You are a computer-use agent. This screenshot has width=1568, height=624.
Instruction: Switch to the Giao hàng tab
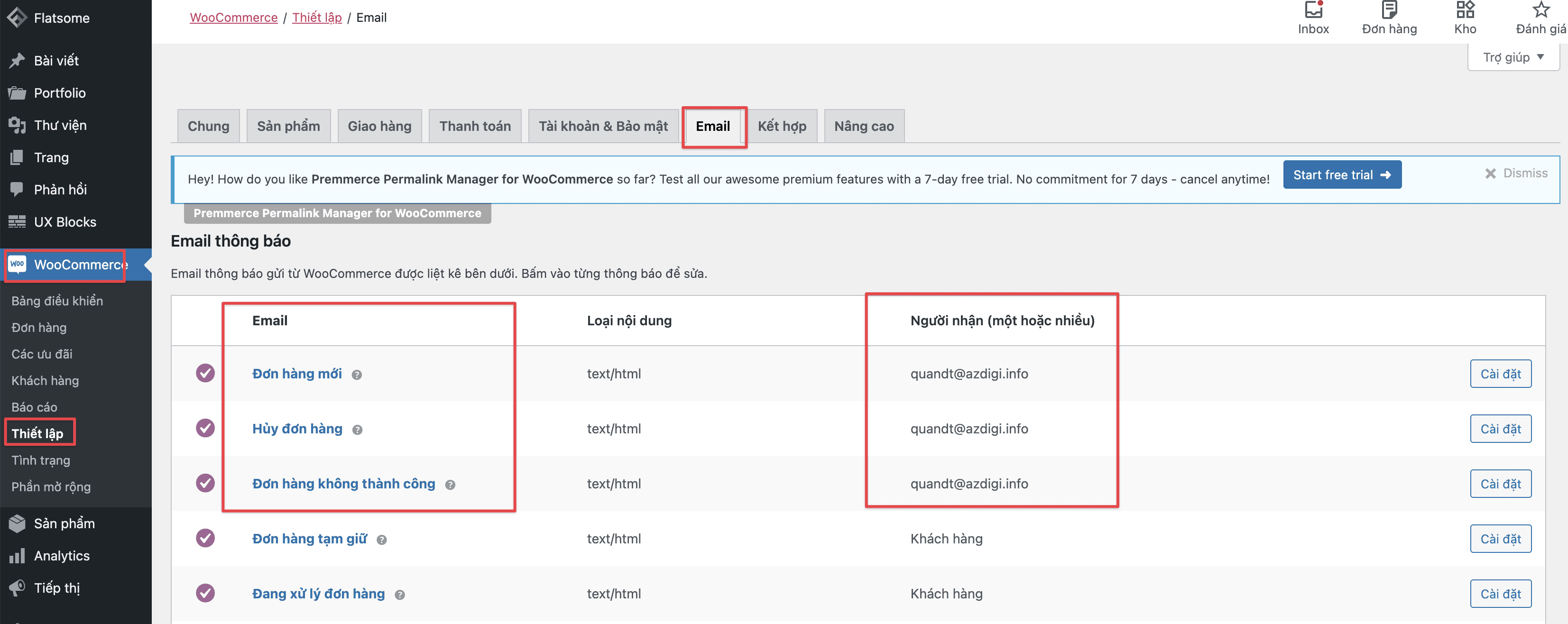[x=379, y=126]
